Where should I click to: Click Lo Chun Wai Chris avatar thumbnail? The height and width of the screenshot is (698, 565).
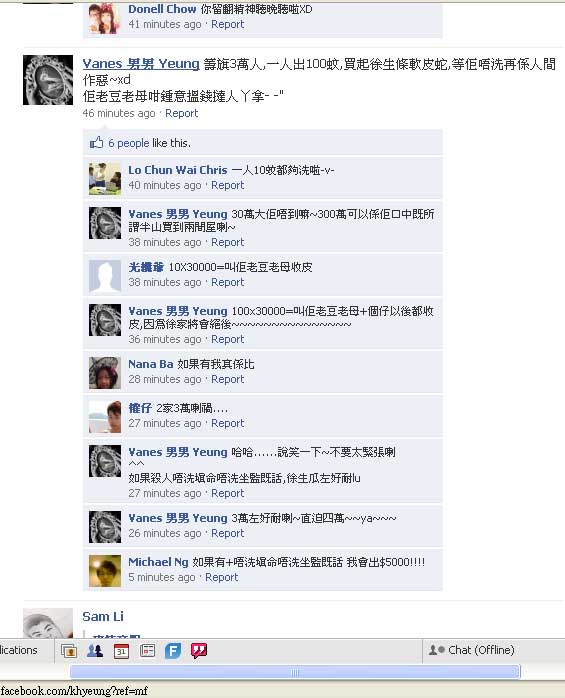click(x=105, y=179)
